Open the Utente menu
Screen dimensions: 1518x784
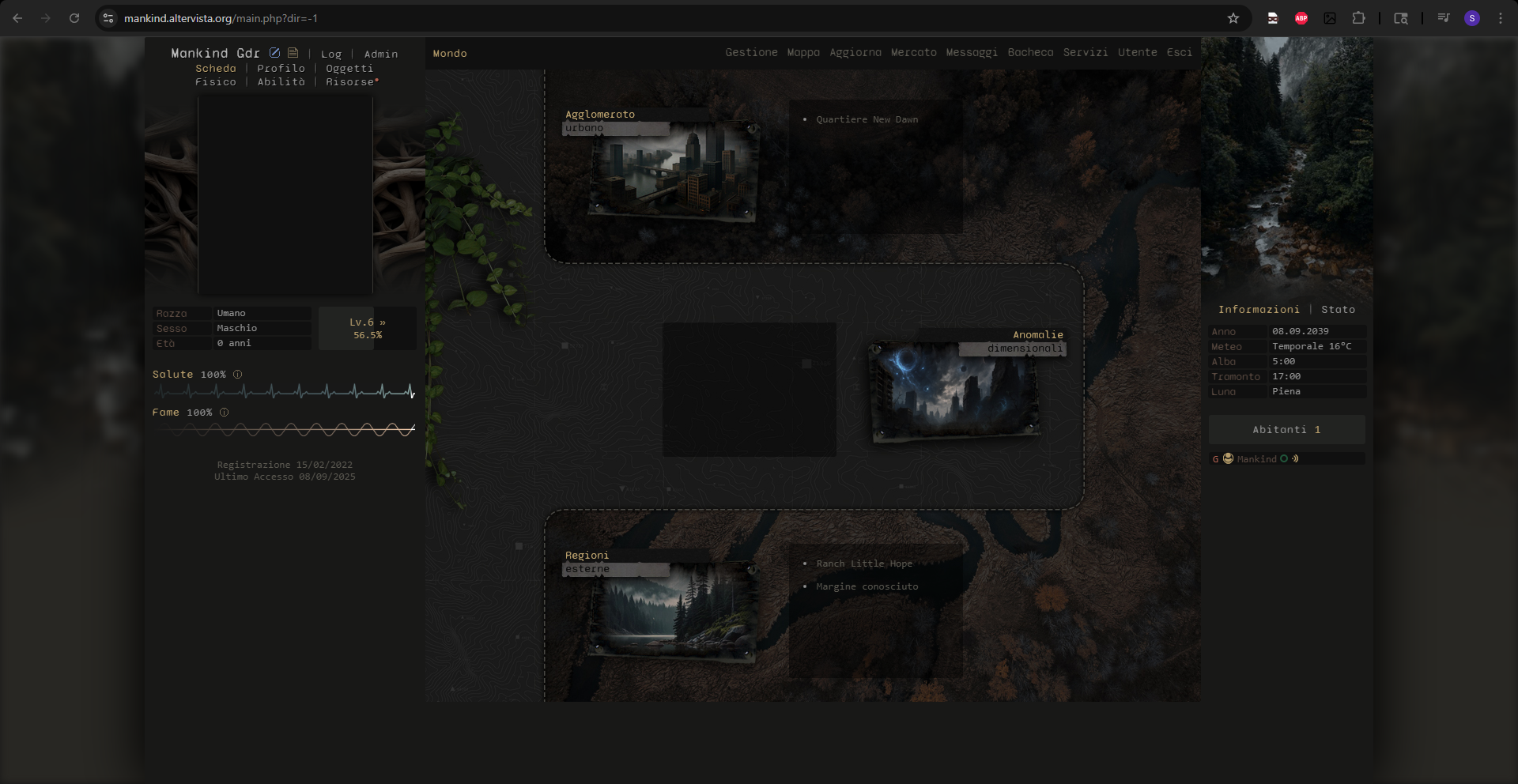[x=1138, y=53]
